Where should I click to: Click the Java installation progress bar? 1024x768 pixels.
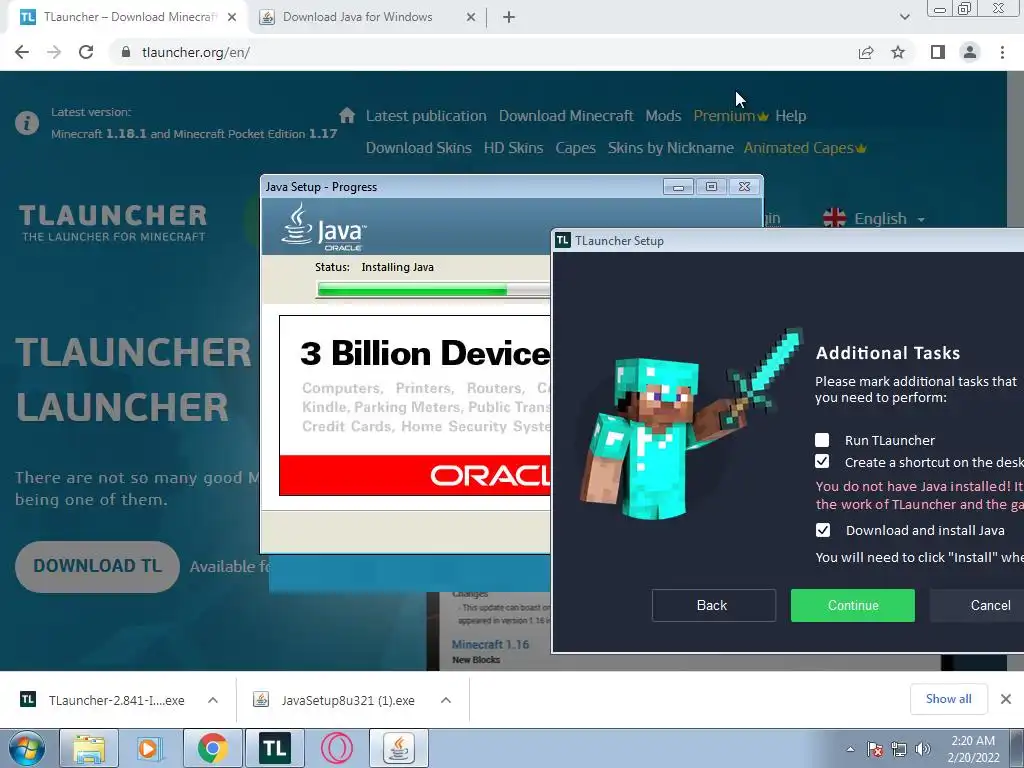point(433,289)
